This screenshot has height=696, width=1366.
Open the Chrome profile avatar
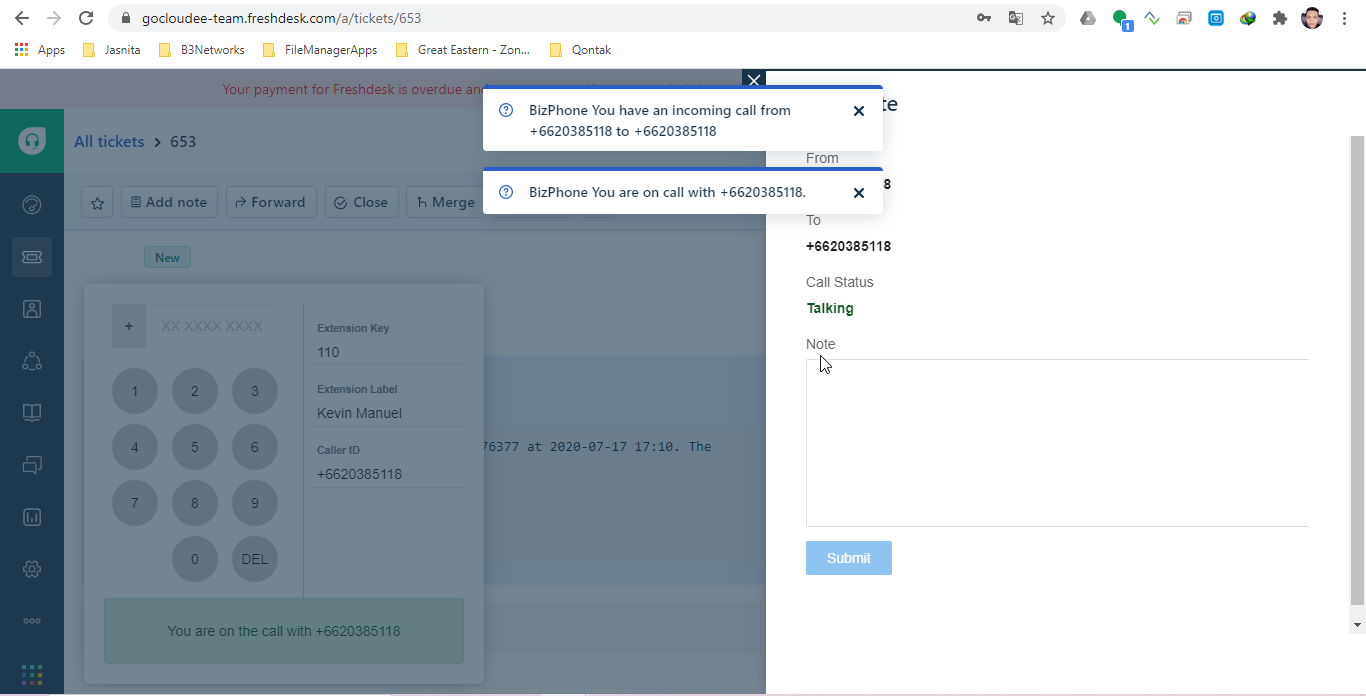tap(1312, 18)
